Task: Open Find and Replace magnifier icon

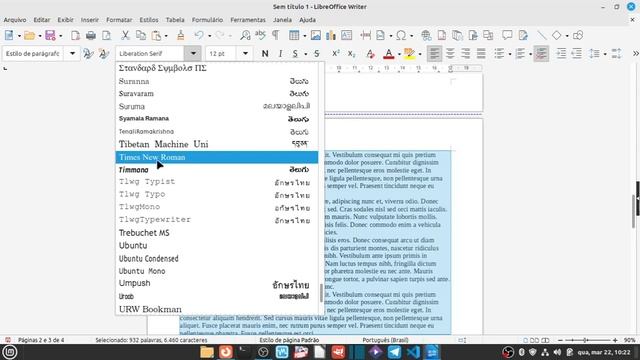Action: (x=245, y=36)
